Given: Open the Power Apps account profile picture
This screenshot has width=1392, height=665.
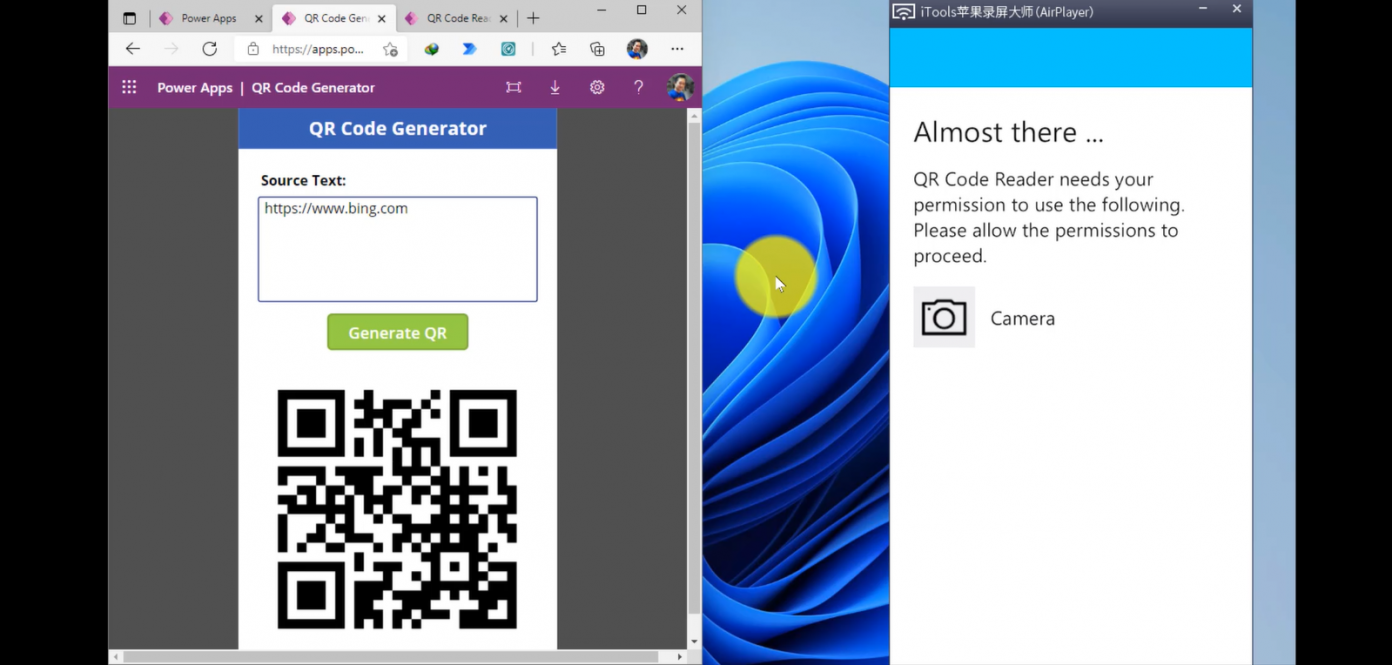Looking at the screenshot, I should pyautogui.click(x=680, y=87).
